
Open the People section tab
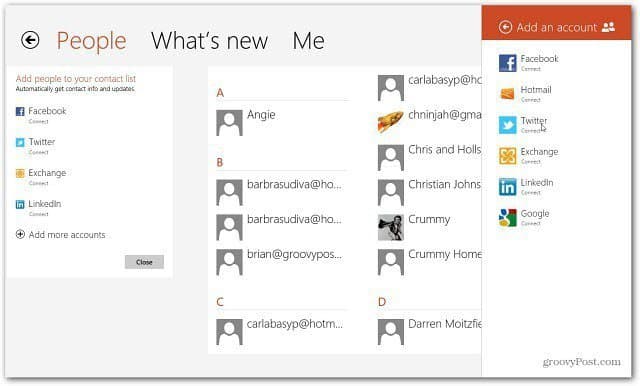(91, 41)
